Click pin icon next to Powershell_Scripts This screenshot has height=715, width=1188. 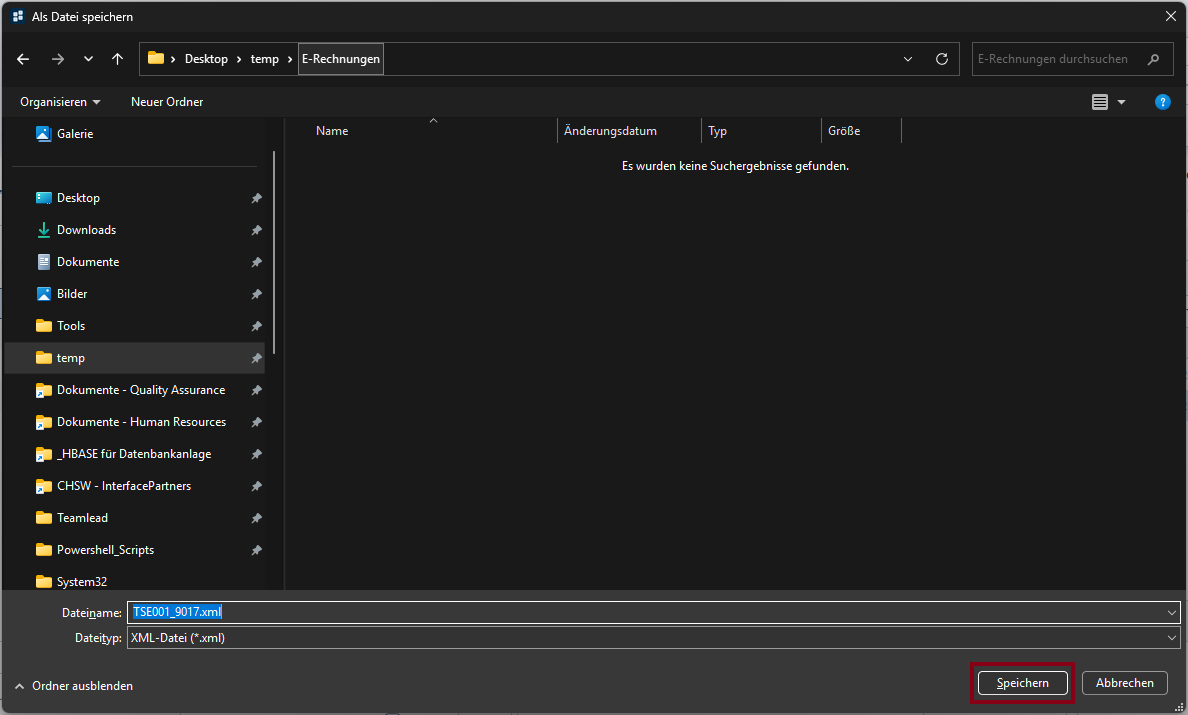257,550
